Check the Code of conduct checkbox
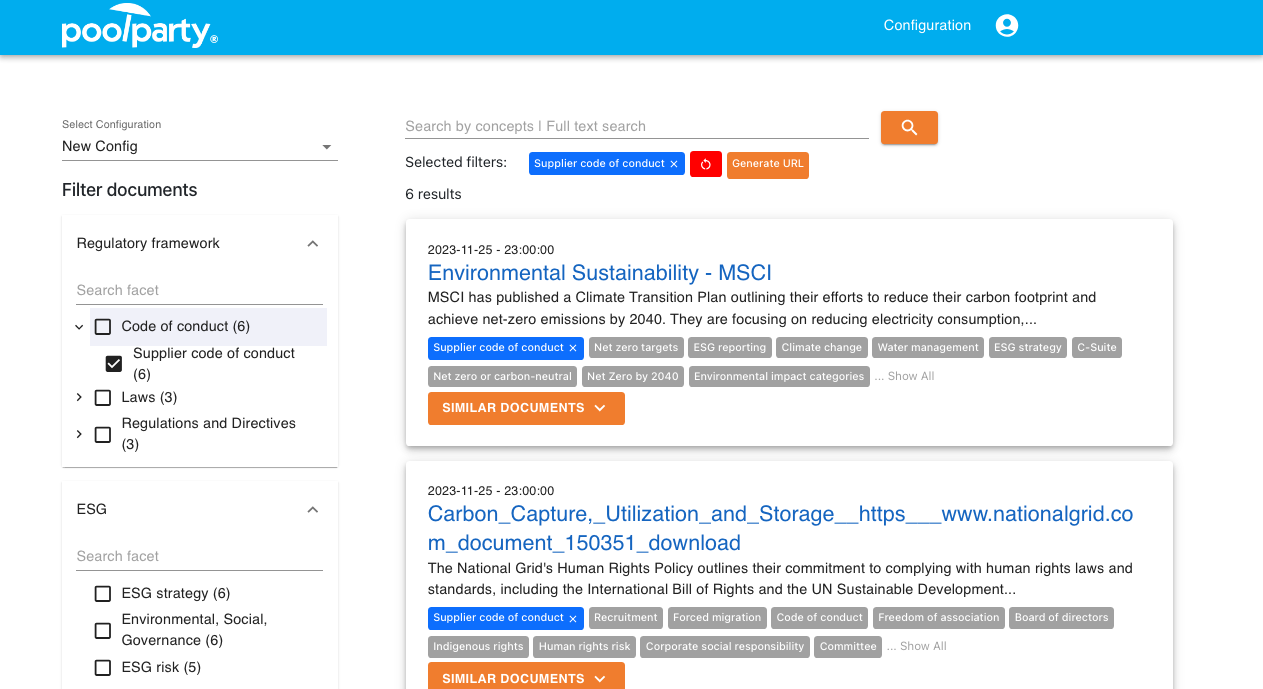1263x689 pixels. (103, 327)
